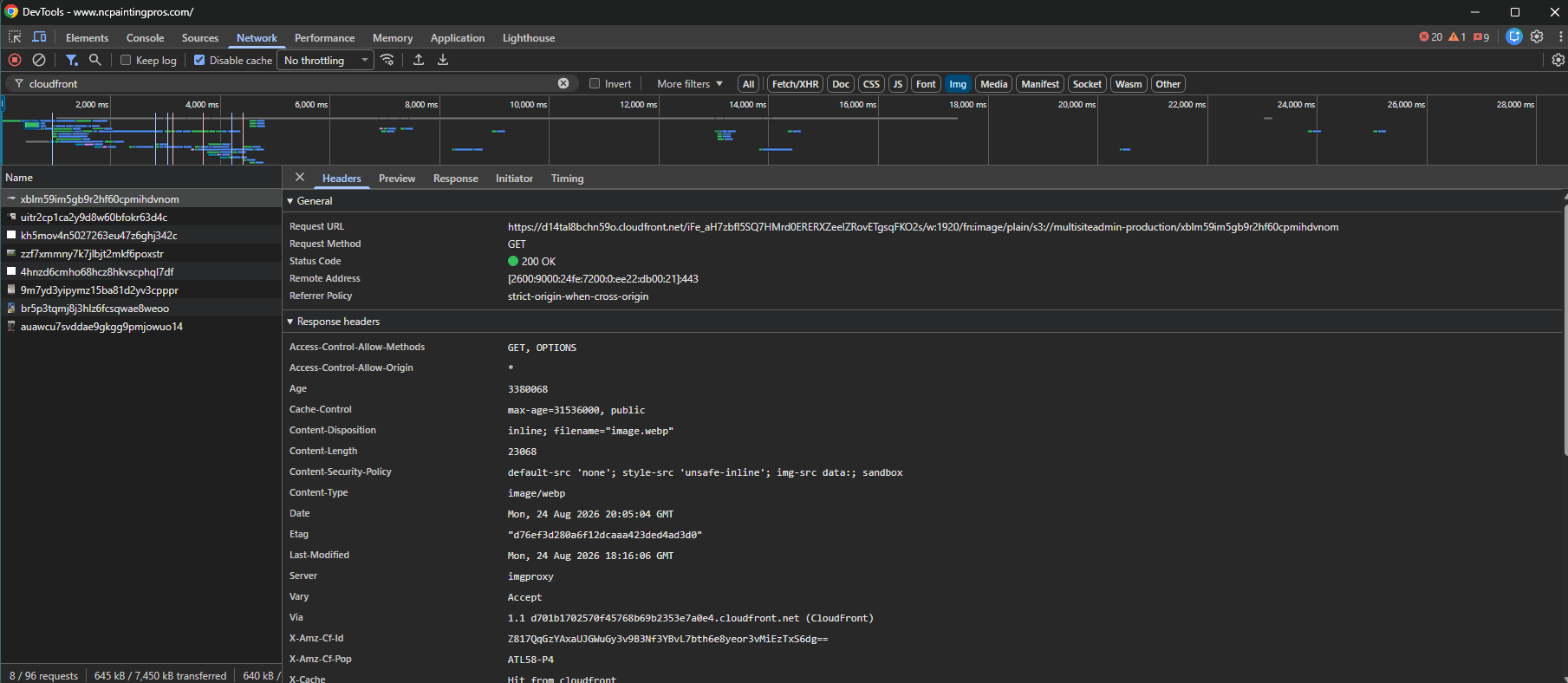Select the All request type filter

point(749,84)
